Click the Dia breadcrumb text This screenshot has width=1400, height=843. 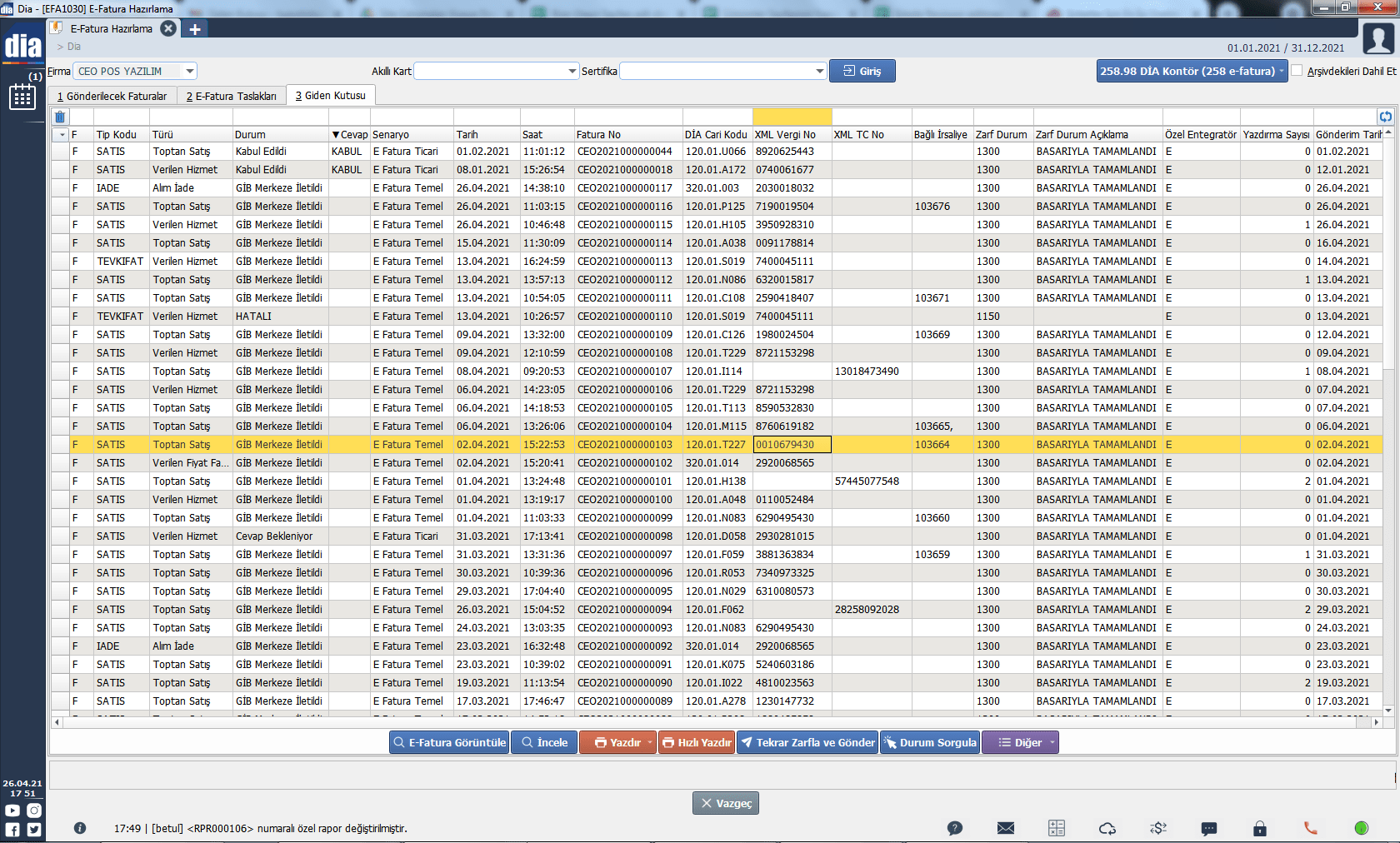click(x=74, y=47)
